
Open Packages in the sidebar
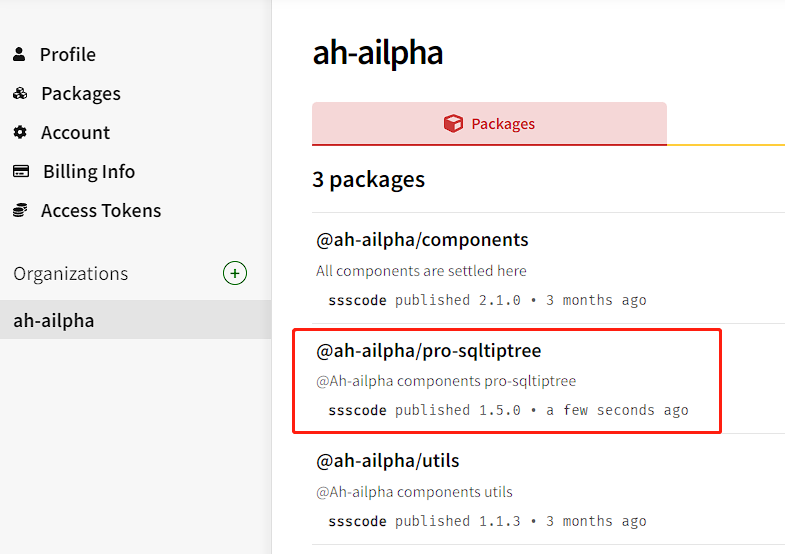pyautogui.click(x=81, y=94)
